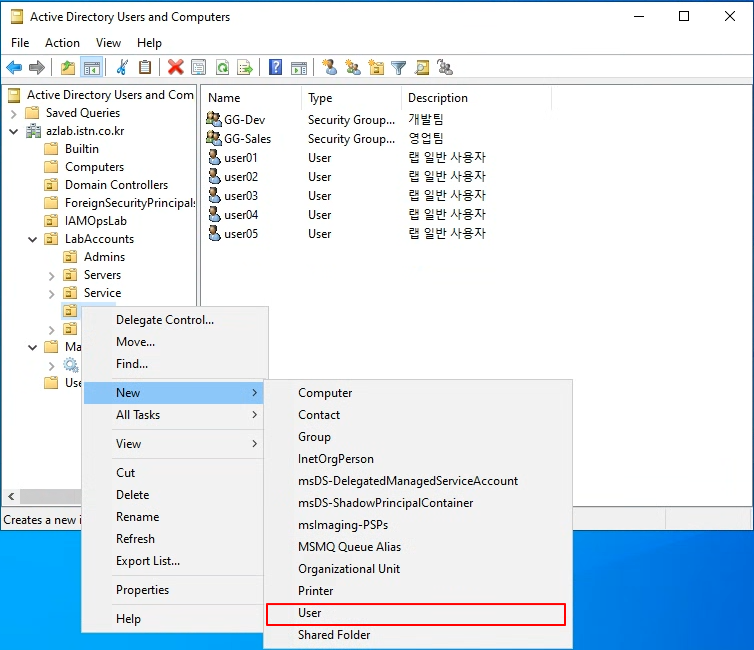The image size is (754, 650).
Task: Open the All Tasks submenu arrow
Action: coord(255,414)
